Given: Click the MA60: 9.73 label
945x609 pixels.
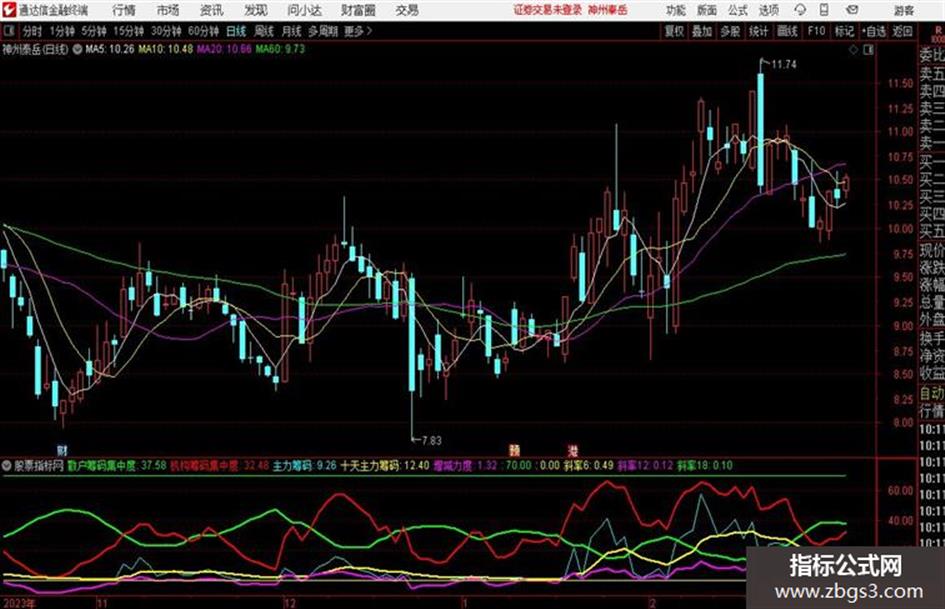Looking at the screenshot, I should coord(280,49).
